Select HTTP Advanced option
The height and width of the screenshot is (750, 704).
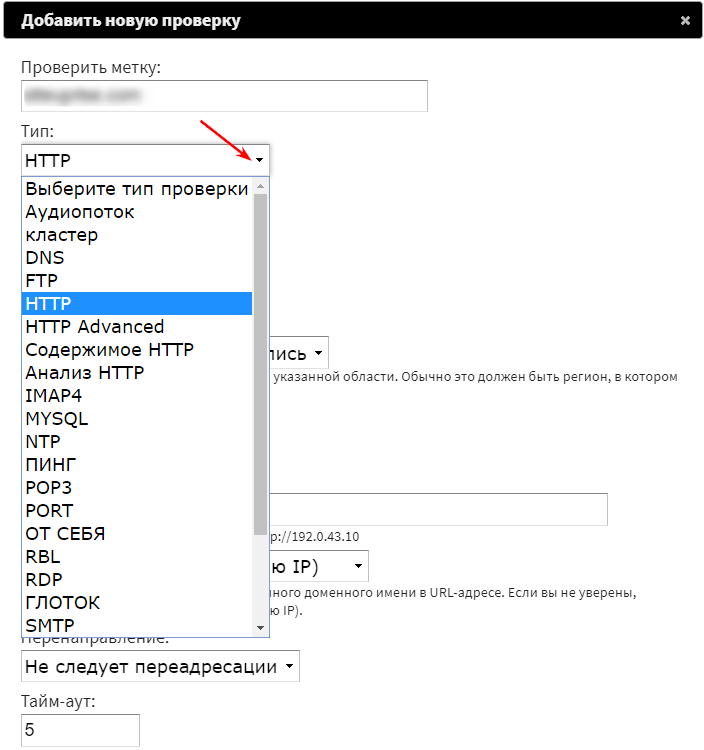[x=137, y=327]
